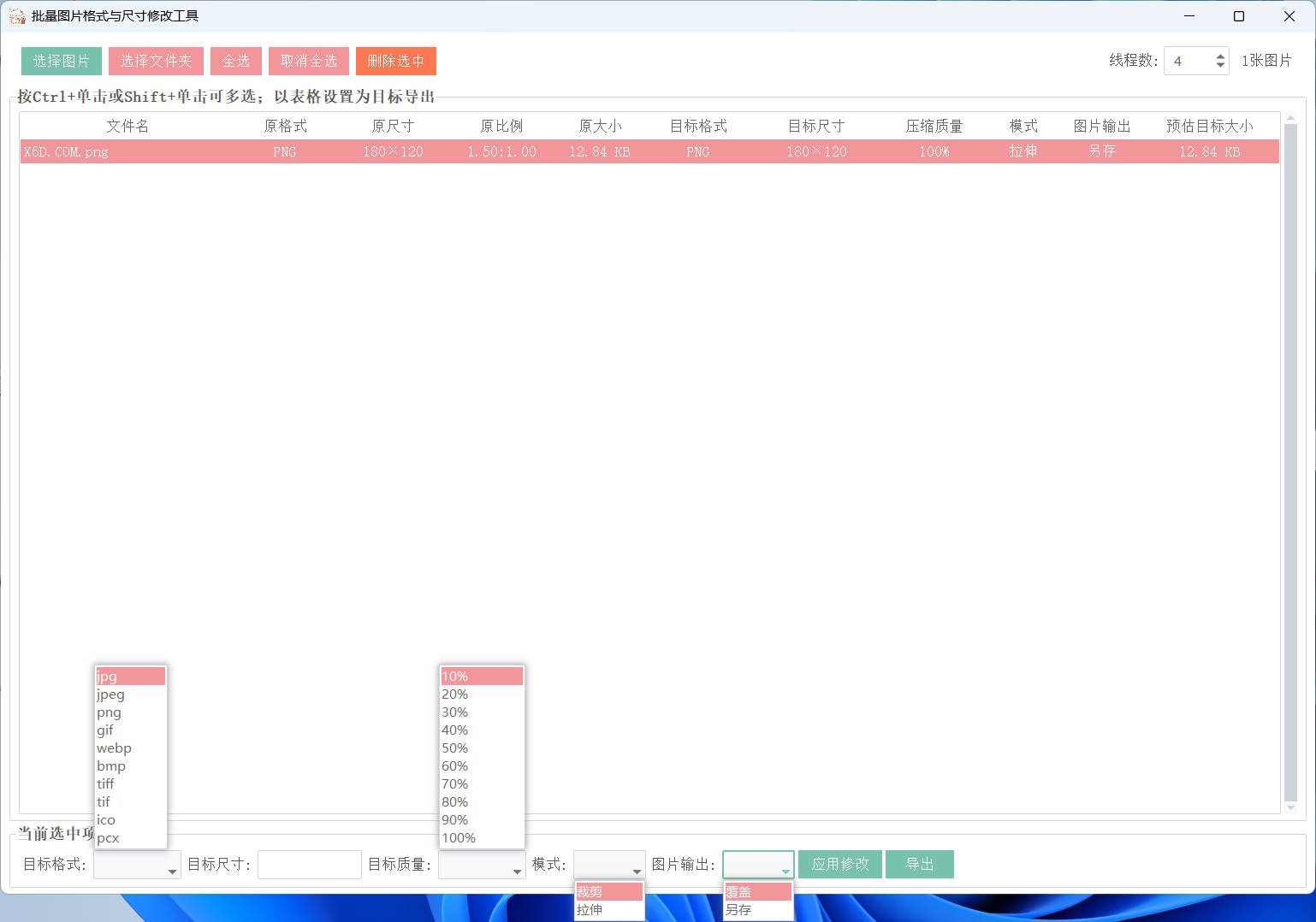Click the 选择图片 button
The height and width of the screenshot is (922, 1316).
click(x=61, y=61)
